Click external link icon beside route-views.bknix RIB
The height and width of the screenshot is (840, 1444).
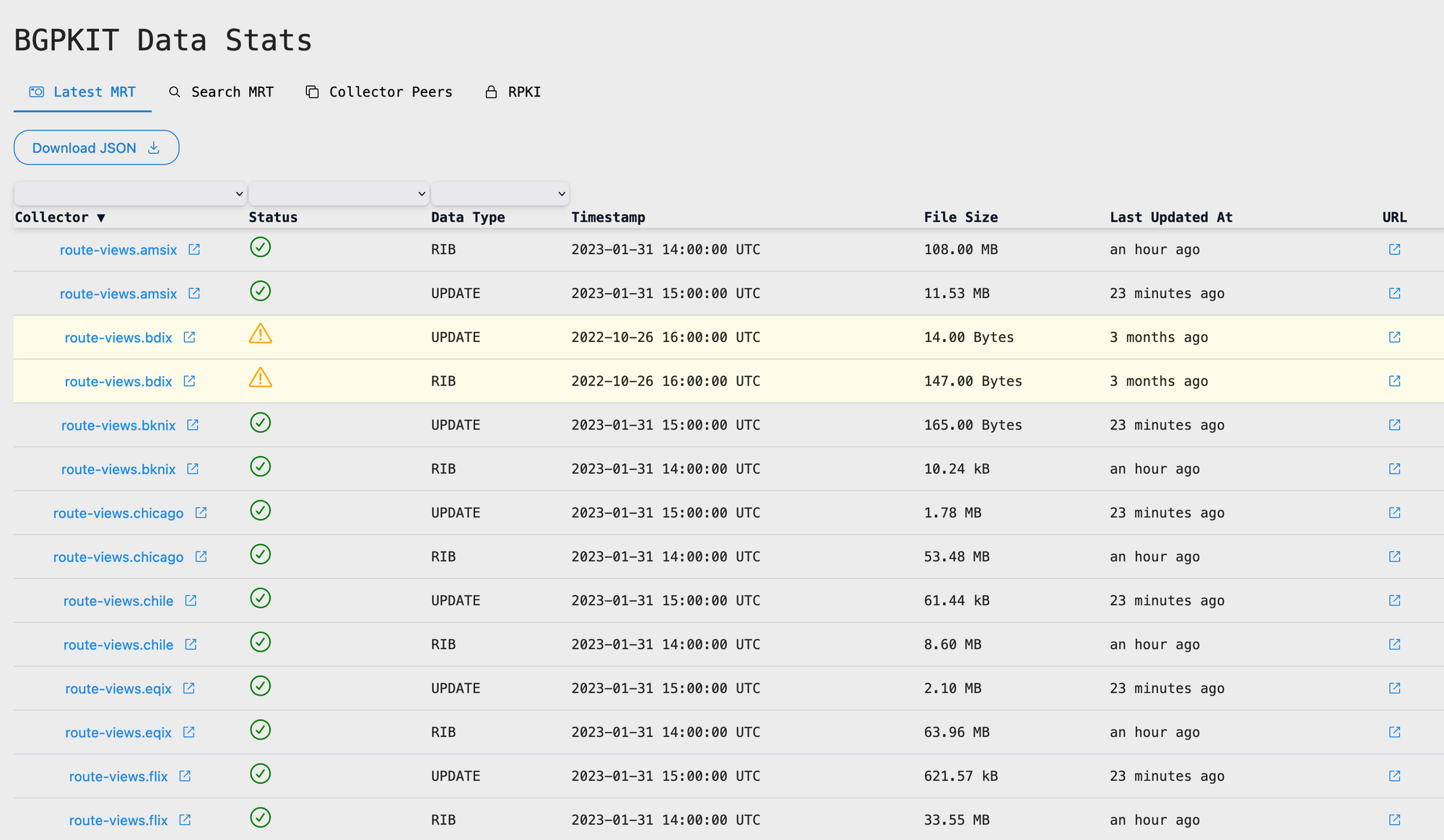point(193,468)
